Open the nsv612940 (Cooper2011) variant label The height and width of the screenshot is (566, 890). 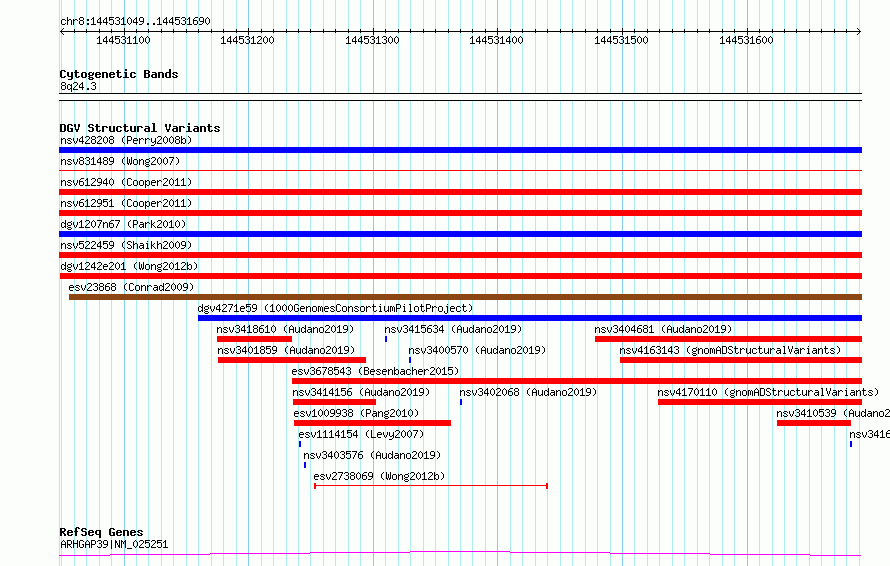click(126, 182)
